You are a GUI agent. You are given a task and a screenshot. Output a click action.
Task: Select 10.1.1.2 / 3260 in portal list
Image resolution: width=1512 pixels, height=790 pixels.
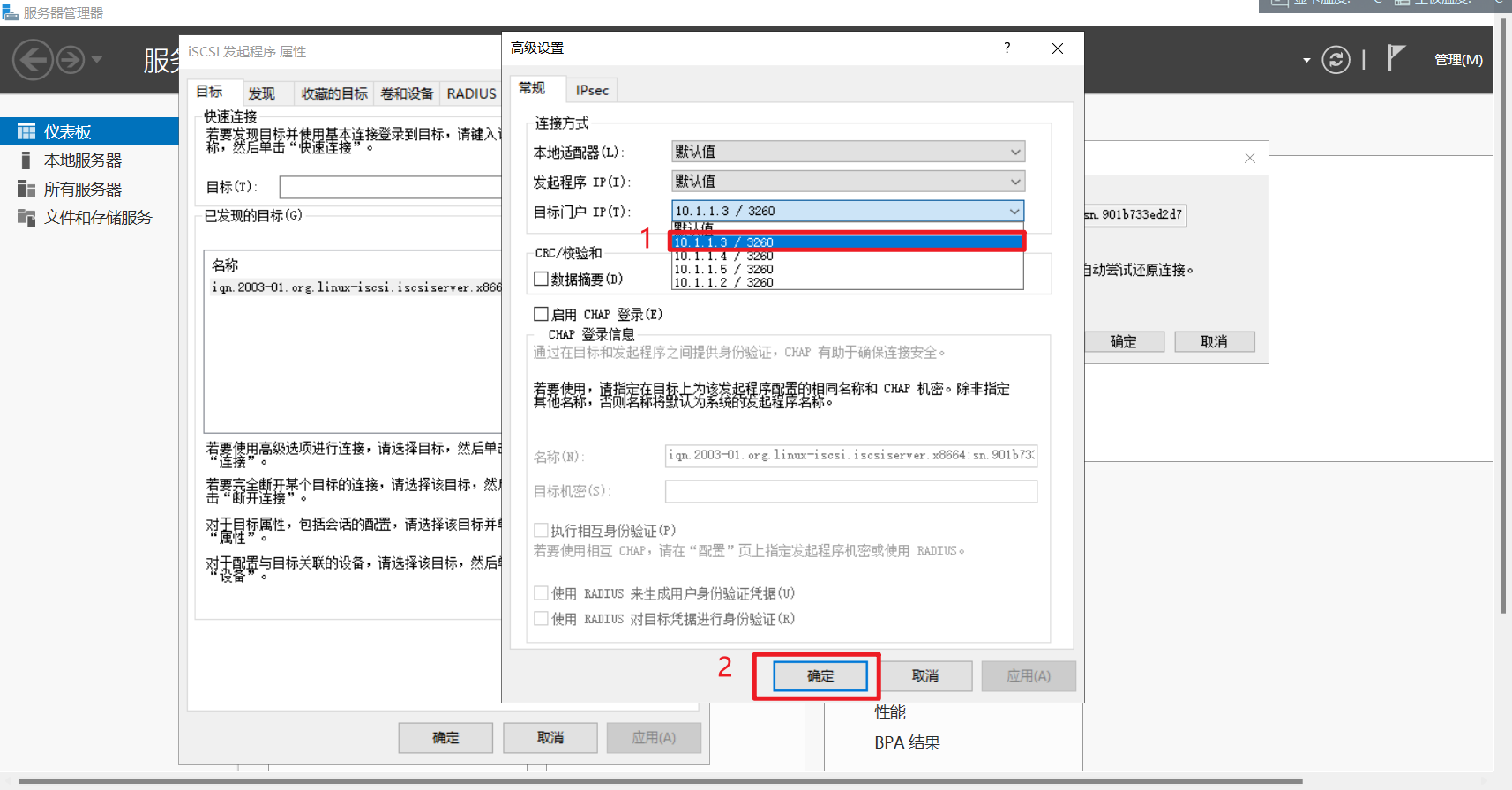tap(847, 282)
